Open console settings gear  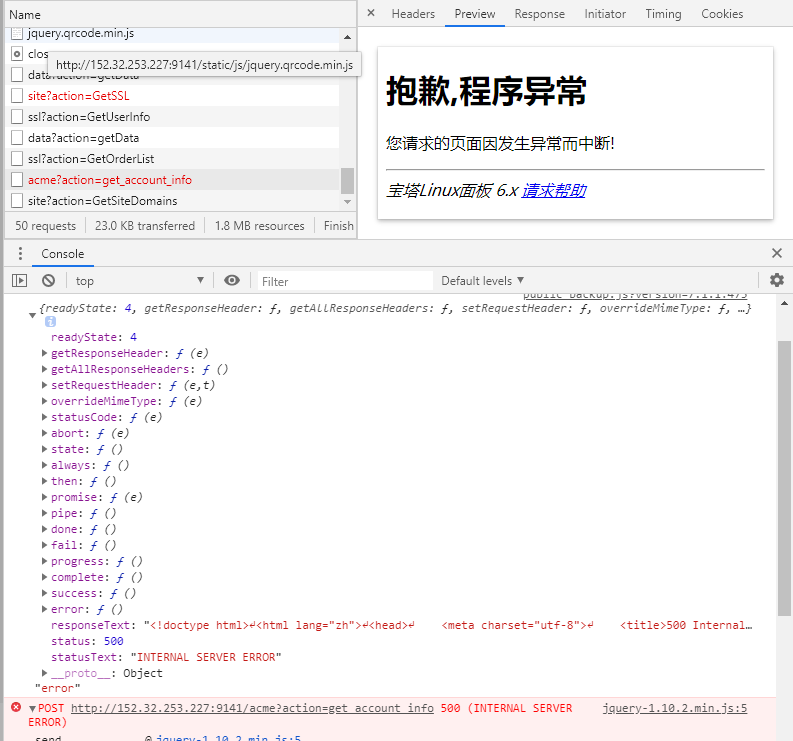click(777, 280)
